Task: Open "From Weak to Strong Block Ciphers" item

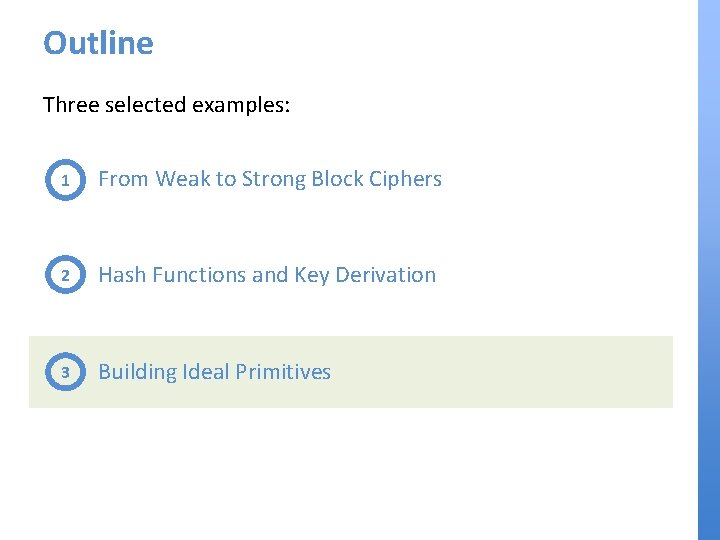Action: [x=269, y=179]
